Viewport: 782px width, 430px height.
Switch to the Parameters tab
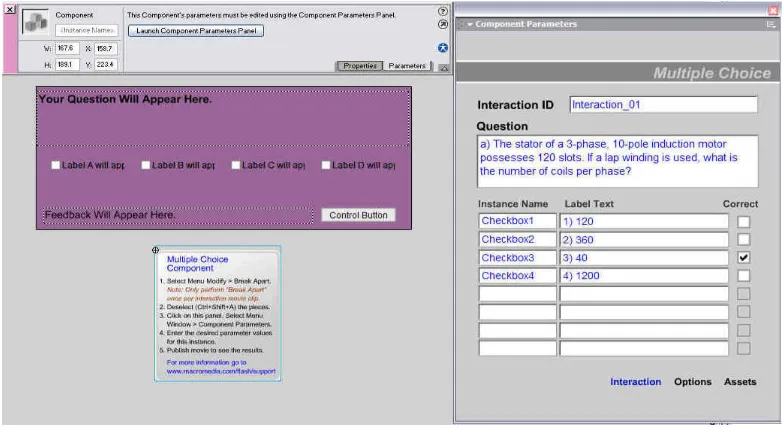pyautogui.click(x=407, y=66)
